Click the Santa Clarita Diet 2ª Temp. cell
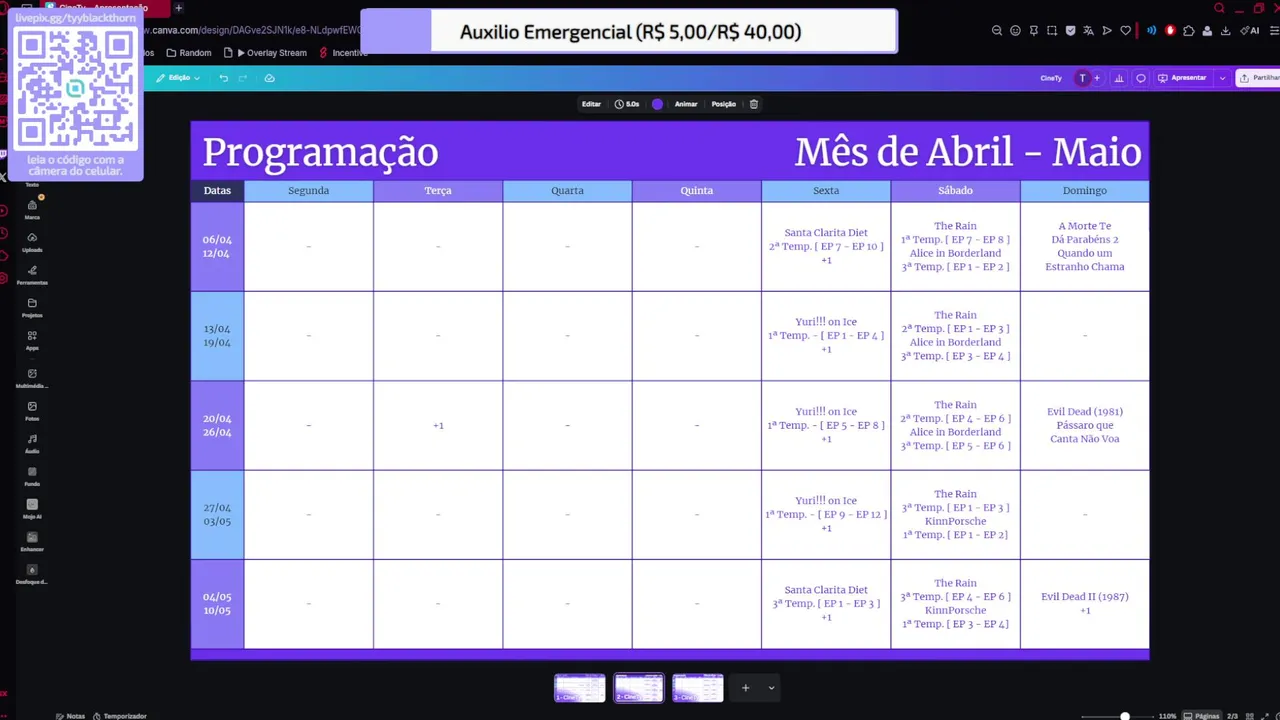This screenshot has height=720, width=1280. (x=826, y=246)
